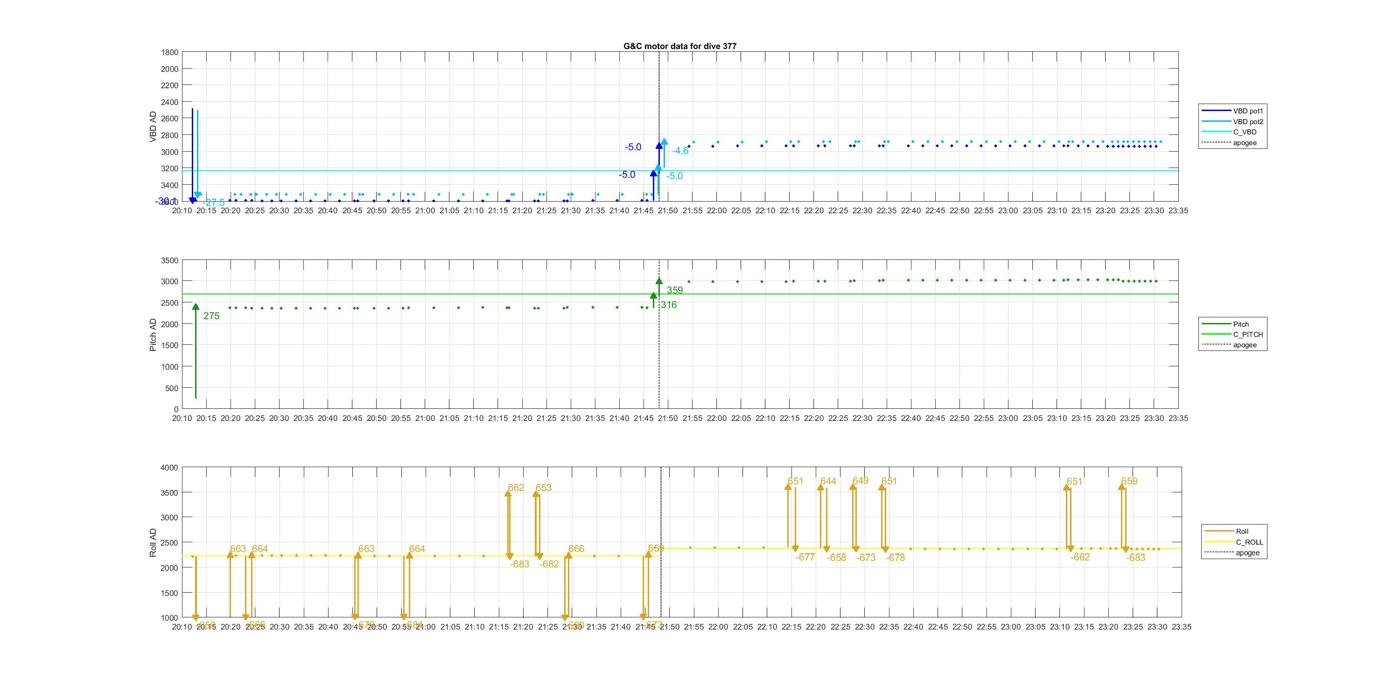The height and width of the screenshot is (693, 1400).
Task: Click the "-678" roll annotation
Action: 895,558
